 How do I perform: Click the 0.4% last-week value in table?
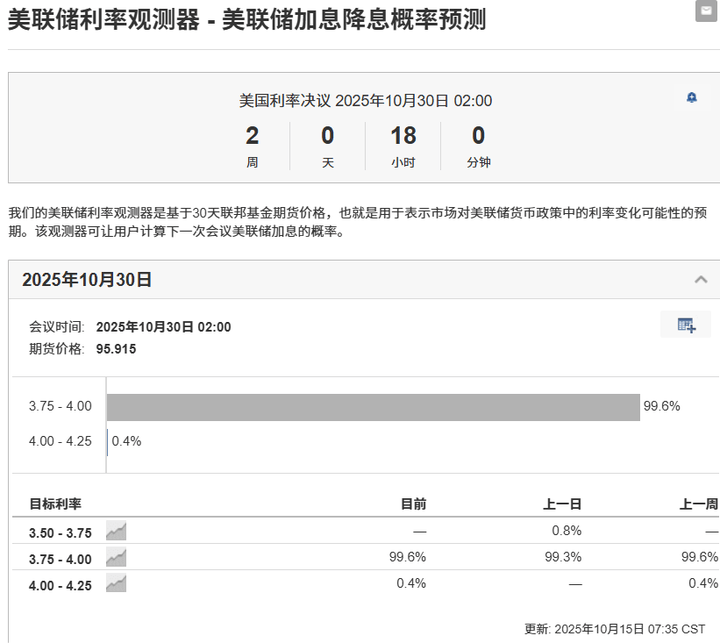pyautogui.click(x=703, y=583)
